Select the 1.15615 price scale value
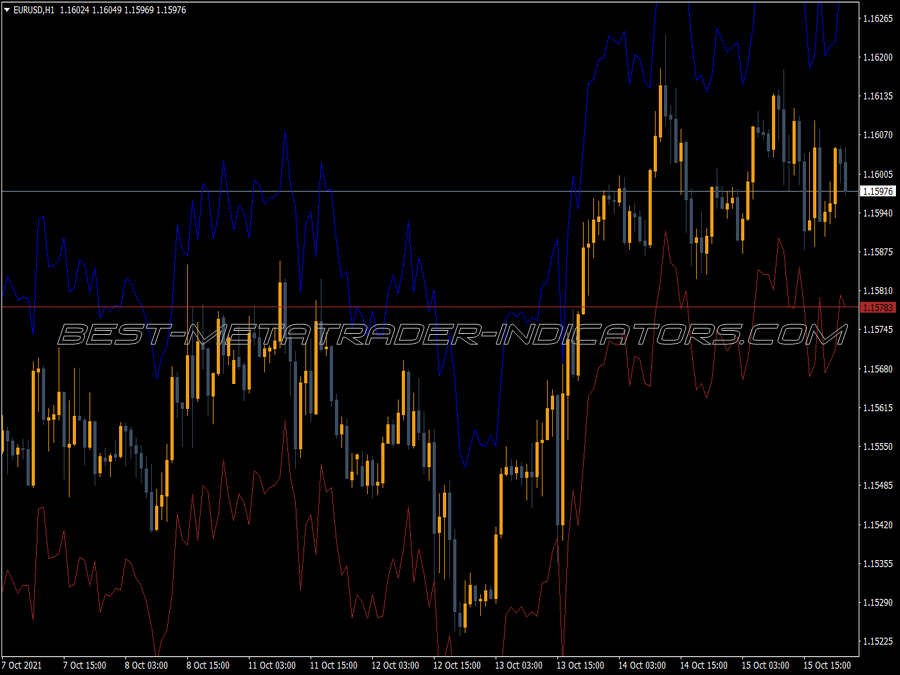Screen dimensions: 900x675 coord(878,408)
